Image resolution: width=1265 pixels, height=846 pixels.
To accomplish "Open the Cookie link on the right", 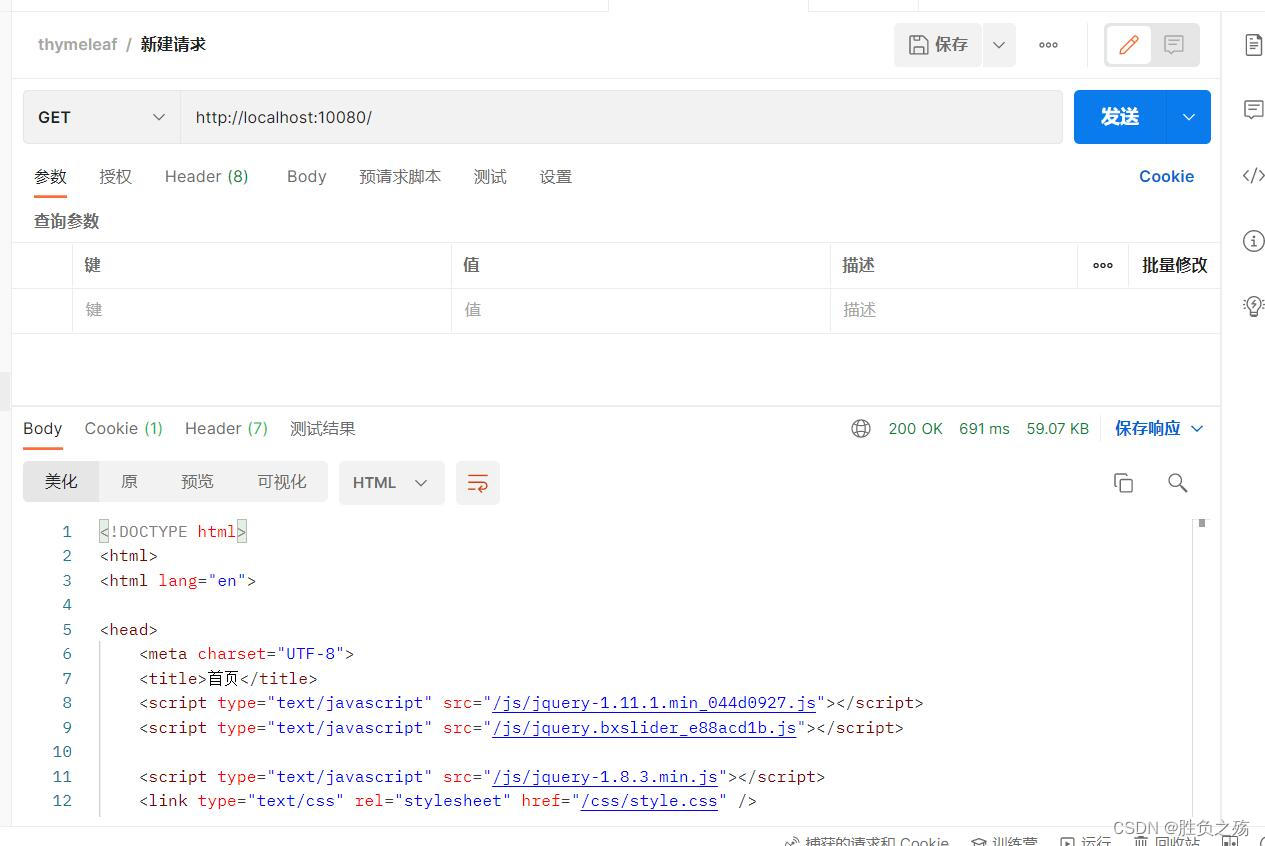I will coord(1166,176).
